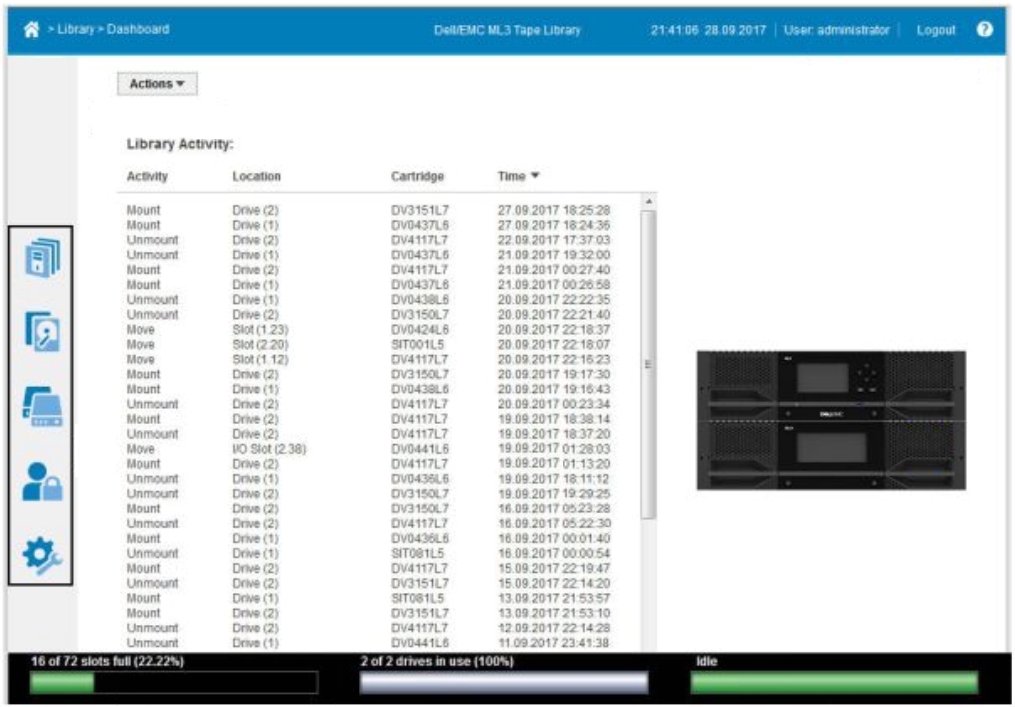Click the home icon in breadcrumb

point(31,29)
